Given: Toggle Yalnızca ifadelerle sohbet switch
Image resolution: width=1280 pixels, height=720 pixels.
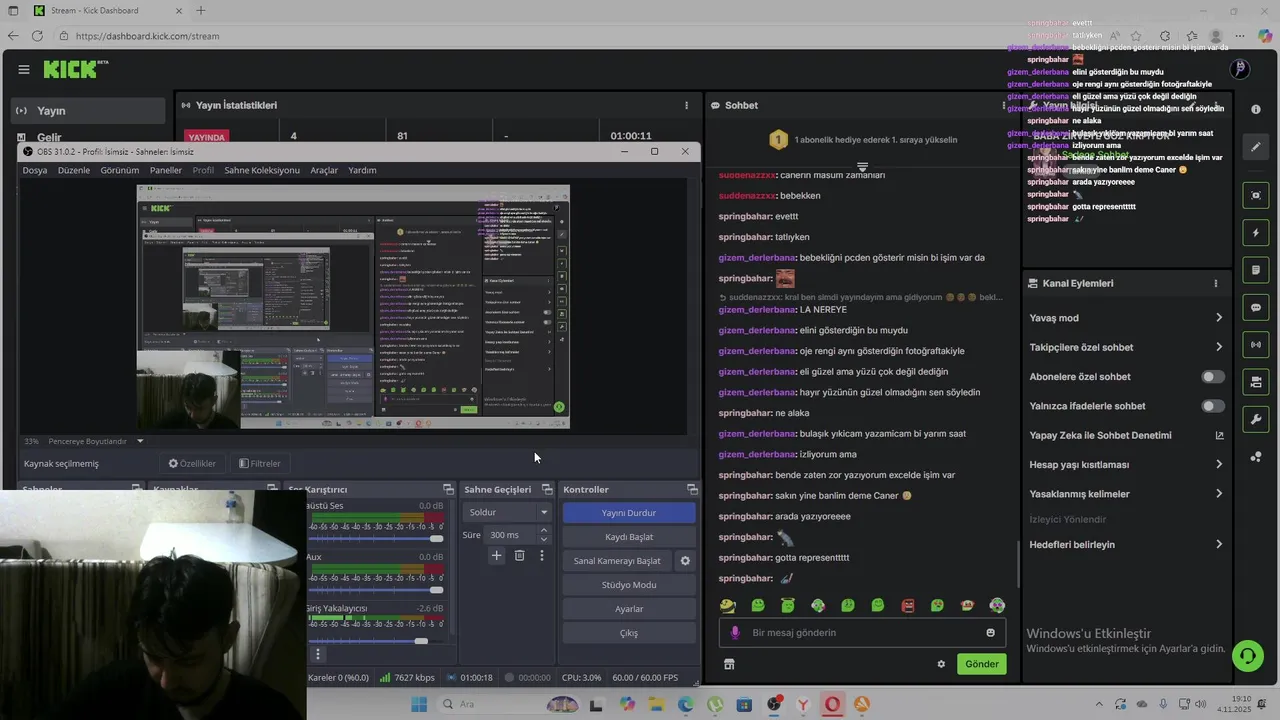Looking at the screenshot, I should (1213, 406).
